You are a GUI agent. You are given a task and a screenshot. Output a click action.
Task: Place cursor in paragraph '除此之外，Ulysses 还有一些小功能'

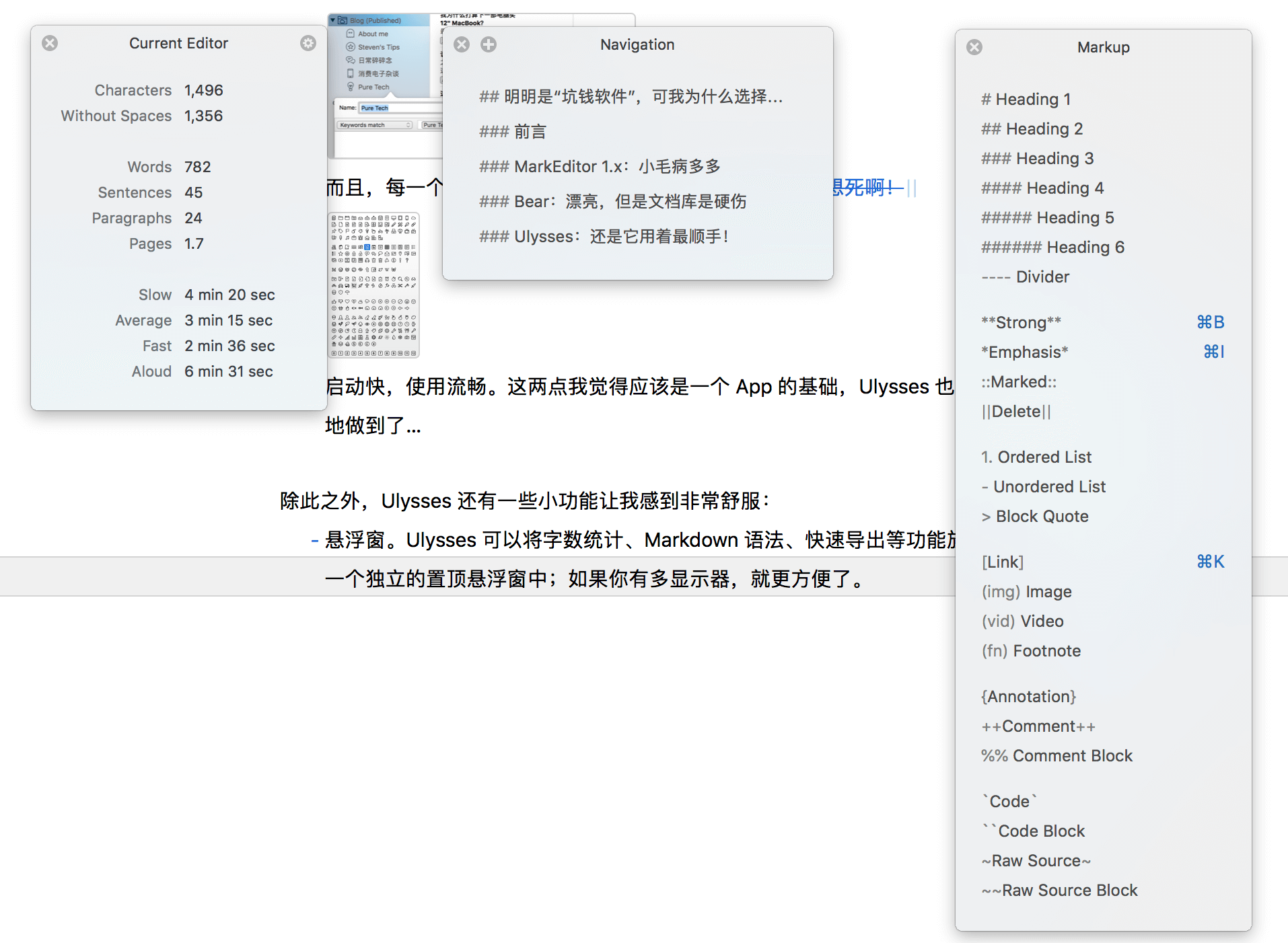point(525,501)
